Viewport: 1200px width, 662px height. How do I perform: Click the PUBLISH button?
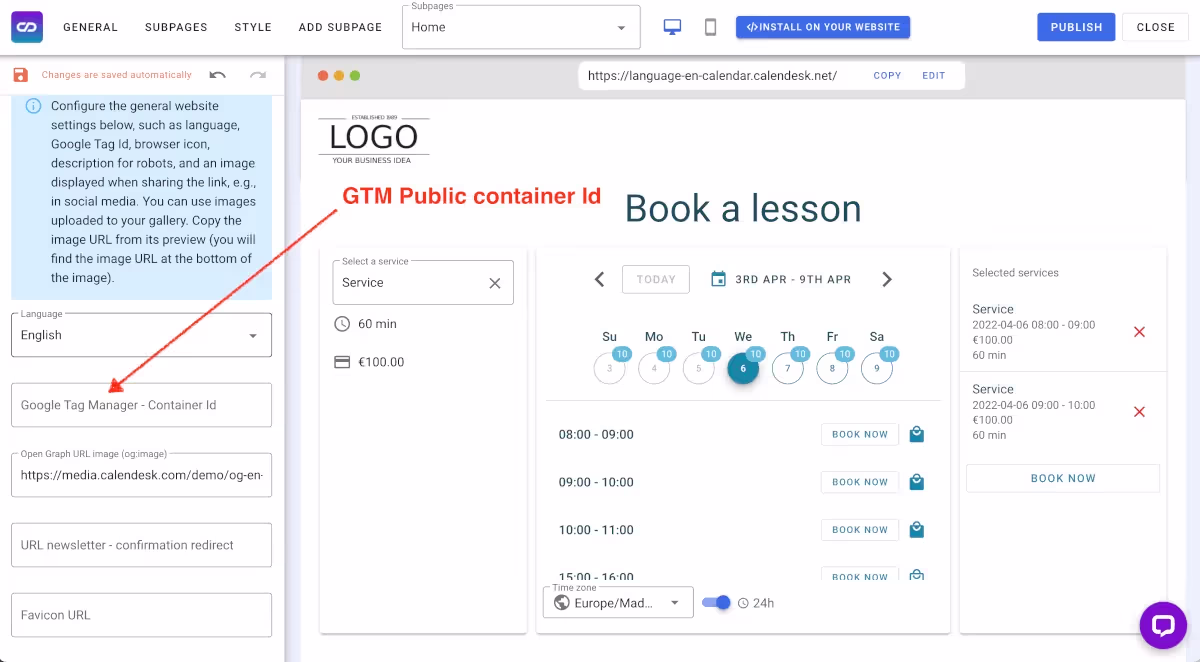coord(1076,27)
